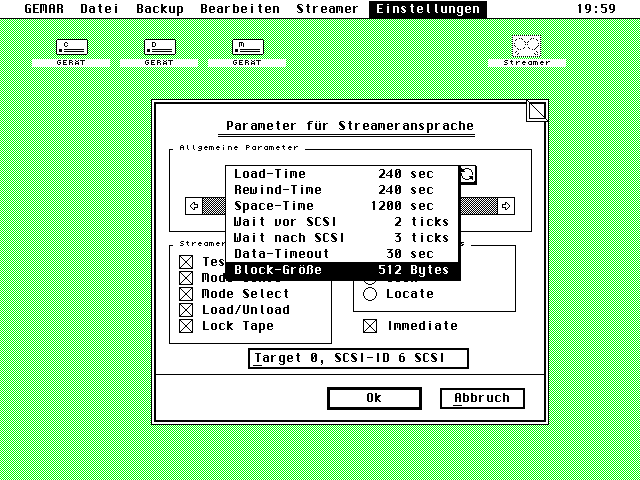Open the drive C device icon

(71, 48)
